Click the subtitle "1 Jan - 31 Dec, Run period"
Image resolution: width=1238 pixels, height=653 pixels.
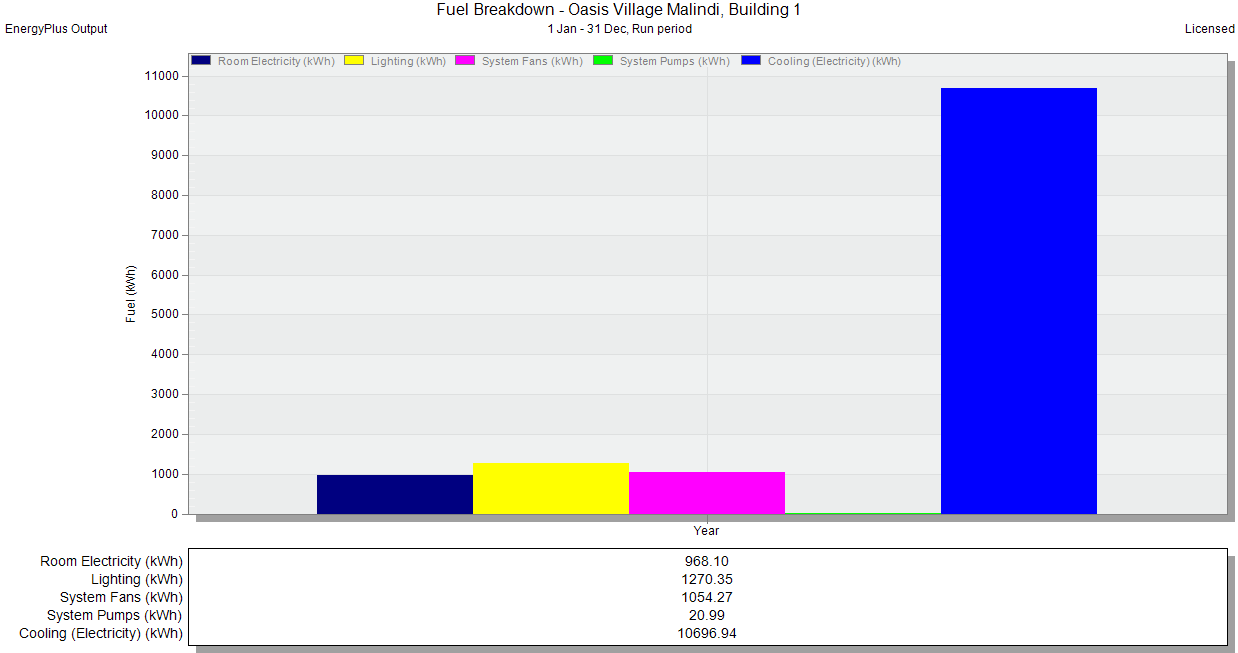[x=620, y=29]
